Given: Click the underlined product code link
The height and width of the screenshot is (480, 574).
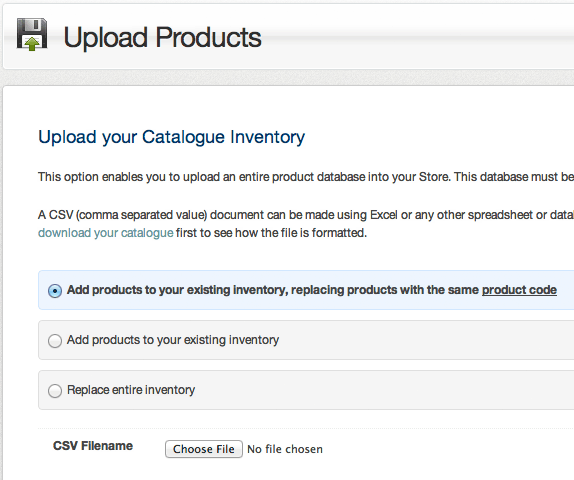Looking at the screenshot, I should pyautogui.click(x=519, y=290).
